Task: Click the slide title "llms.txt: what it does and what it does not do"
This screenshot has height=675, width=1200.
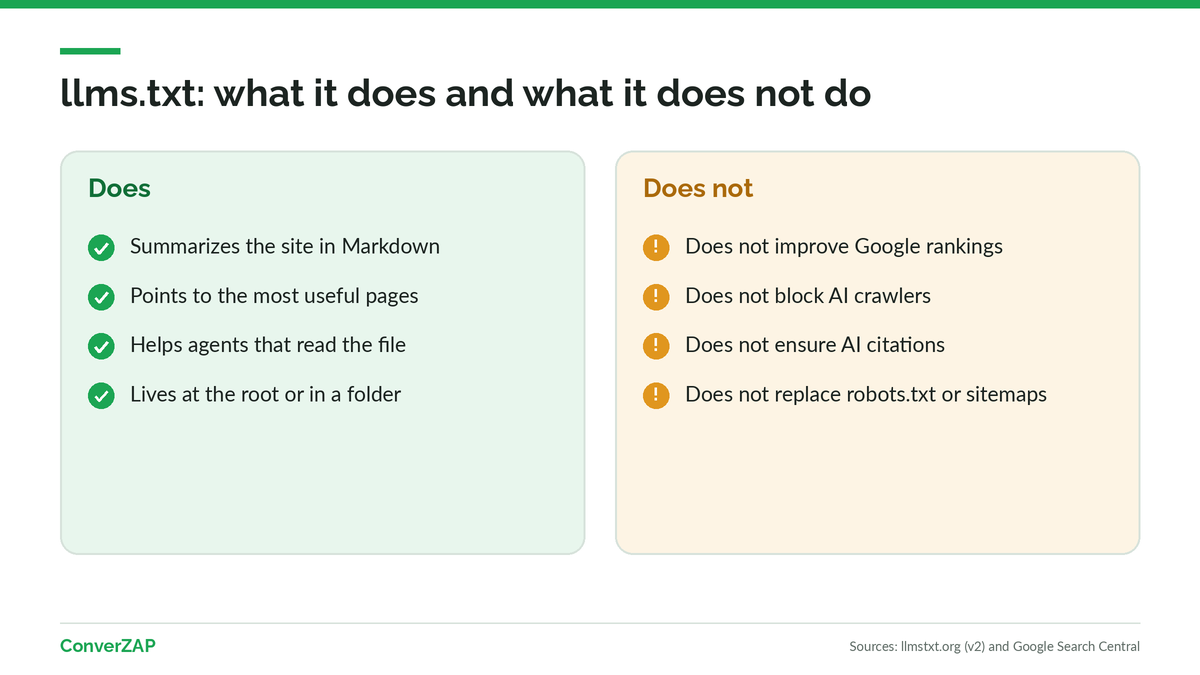Action: [x=465, y=94]
